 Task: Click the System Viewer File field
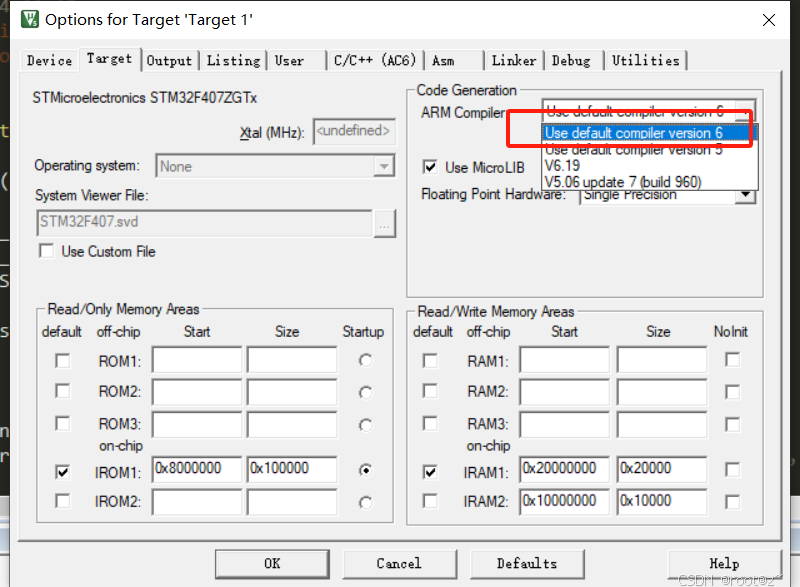point(205,223)
